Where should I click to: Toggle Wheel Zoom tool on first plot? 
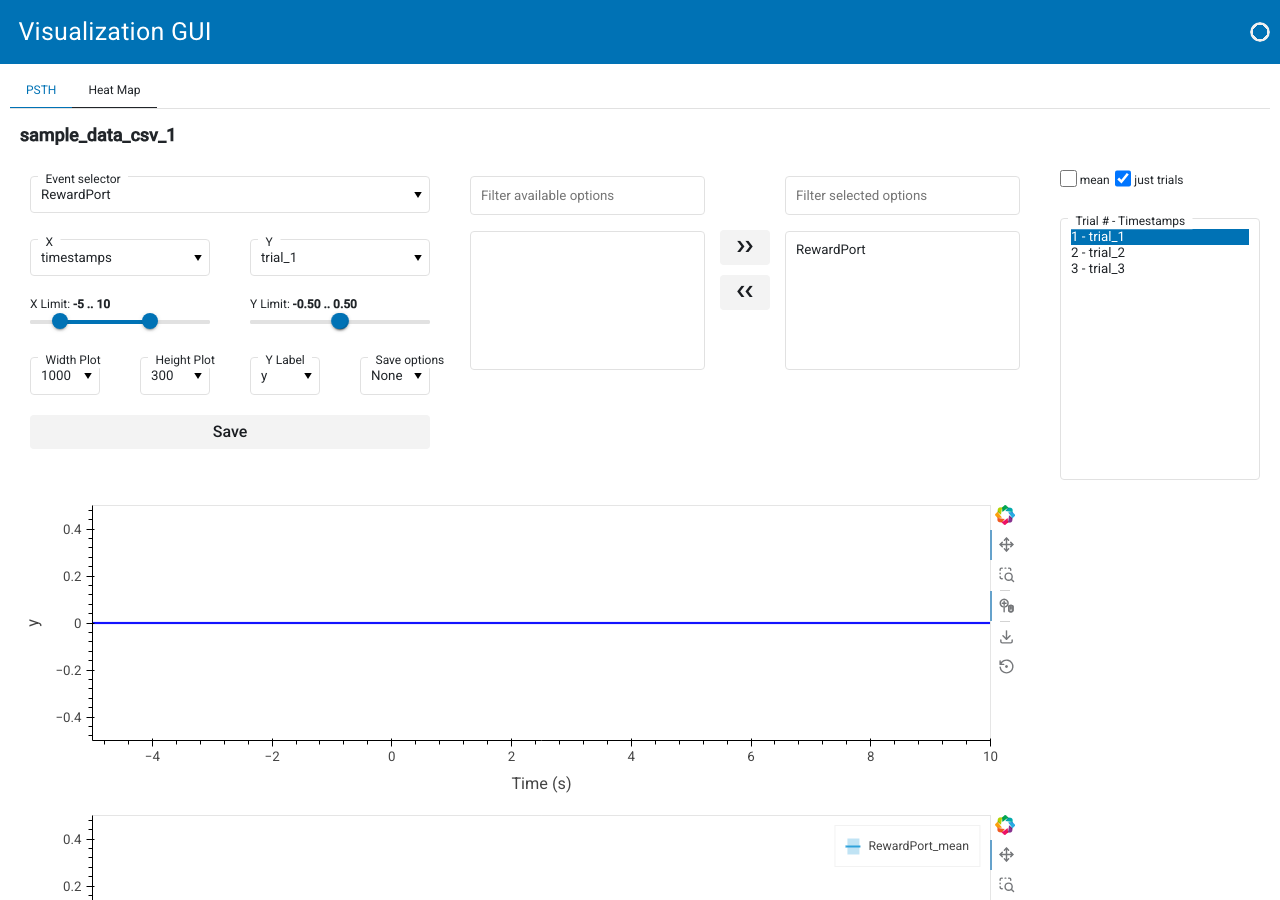coord(1006,606)
